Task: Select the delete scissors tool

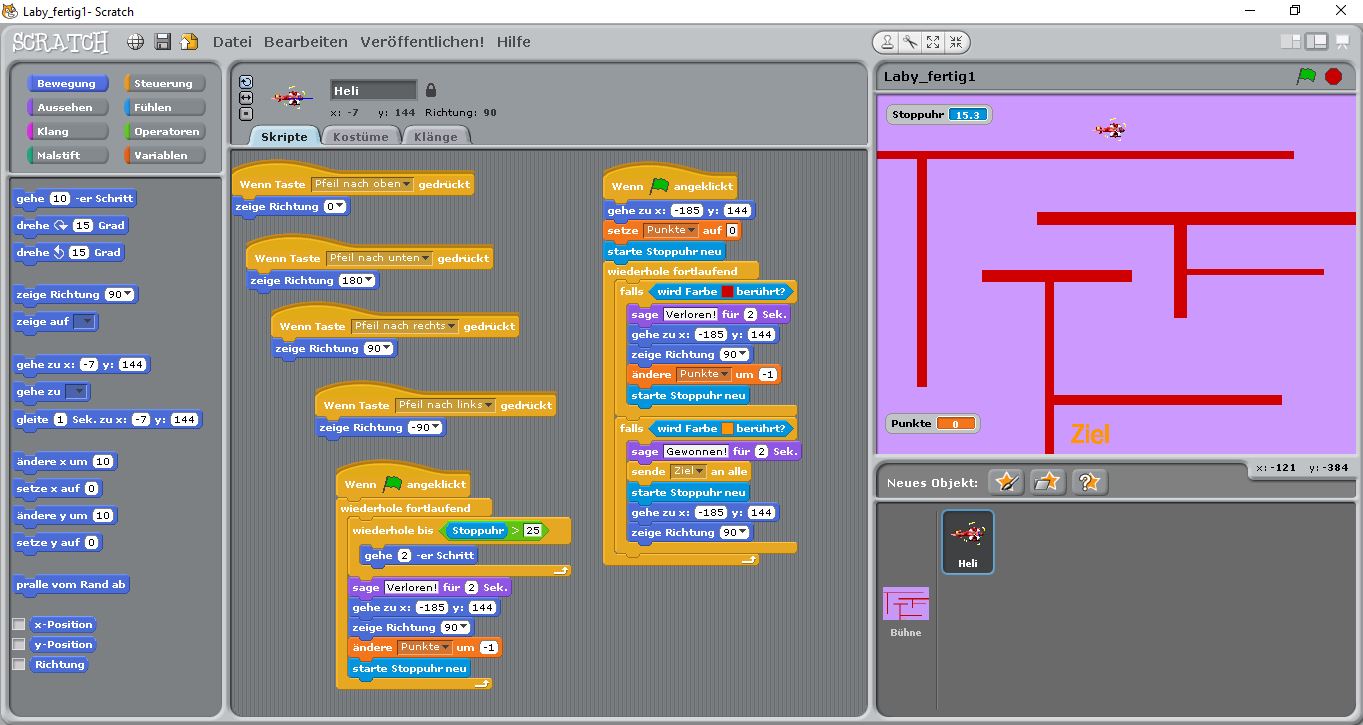Action: [910, 42]
